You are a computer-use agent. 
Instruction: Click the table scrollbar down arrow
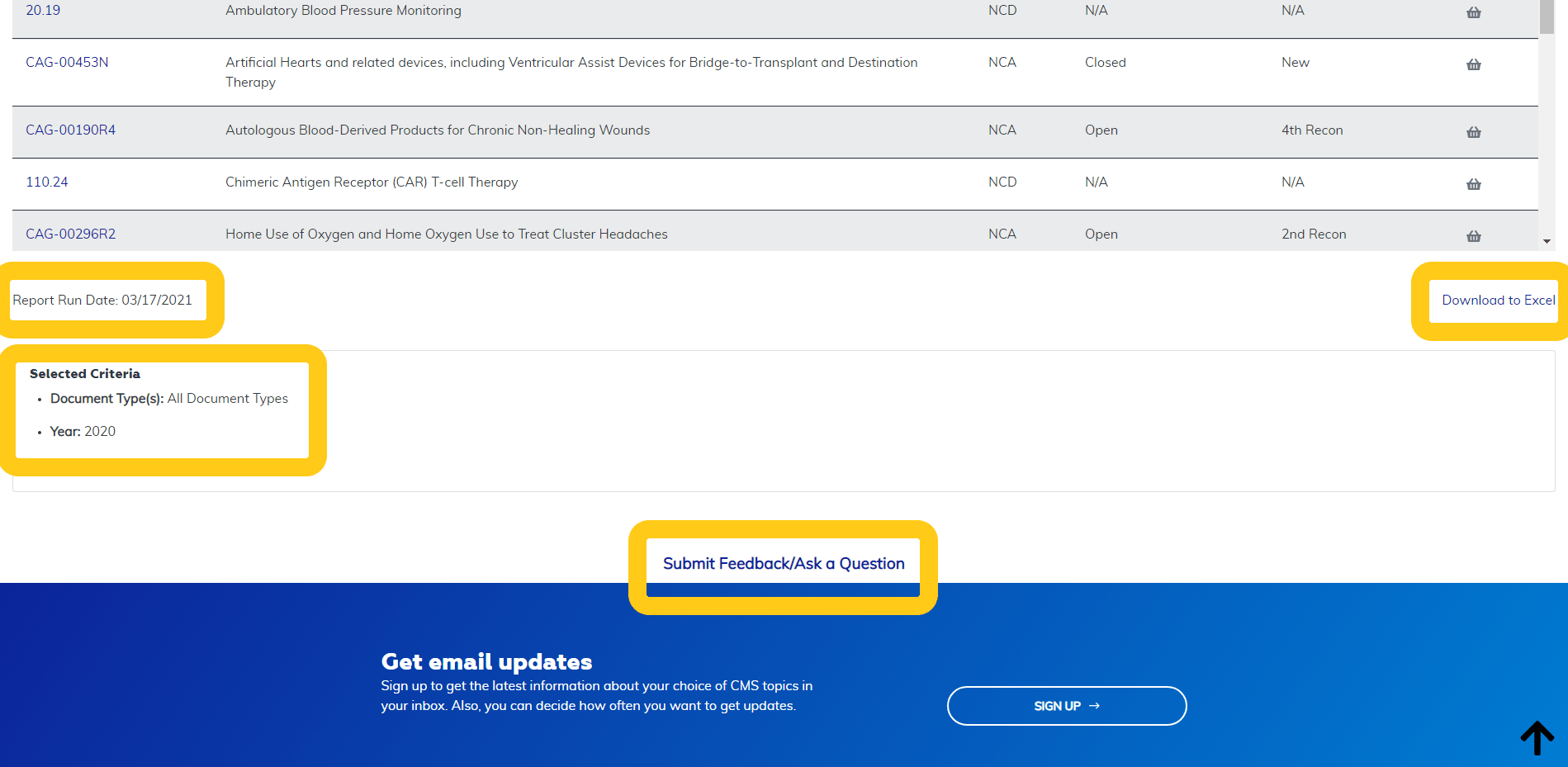[x=1547, y=242]
